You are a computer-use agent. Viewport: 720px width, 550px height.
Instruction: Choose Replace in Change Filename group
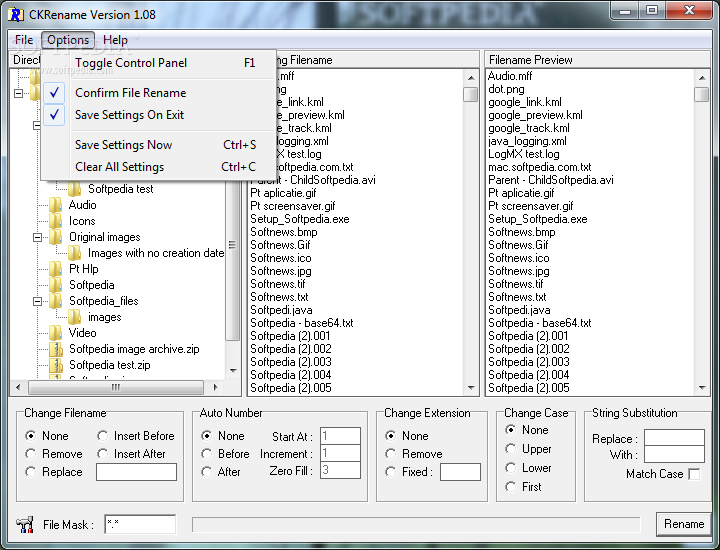[x=31, y=471]
